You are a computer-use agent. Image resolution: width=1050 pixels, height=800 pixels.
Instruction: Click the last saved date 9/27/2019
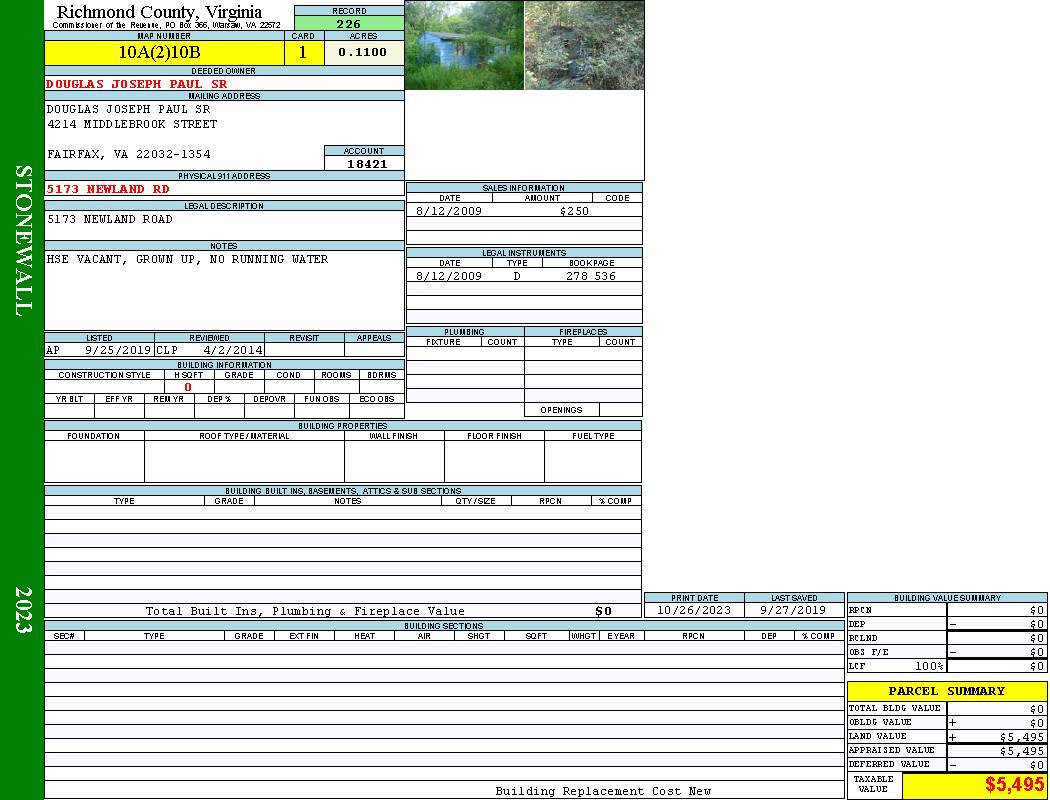pos(793,610)
